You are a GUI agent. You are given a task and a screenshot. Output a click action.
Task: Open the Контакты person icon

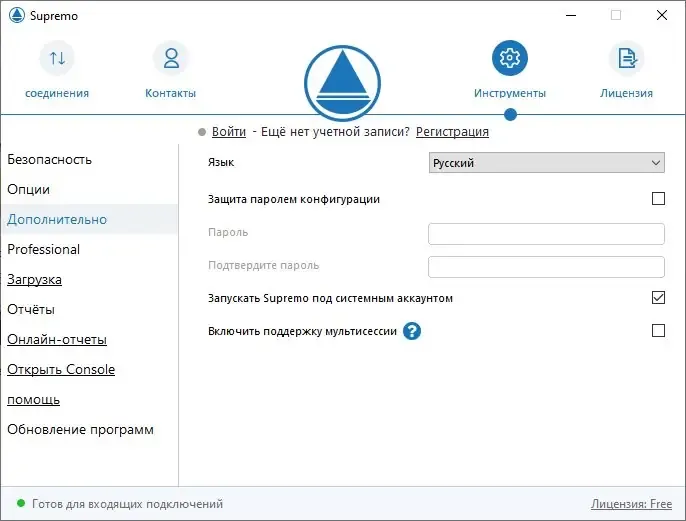point(171,58)
